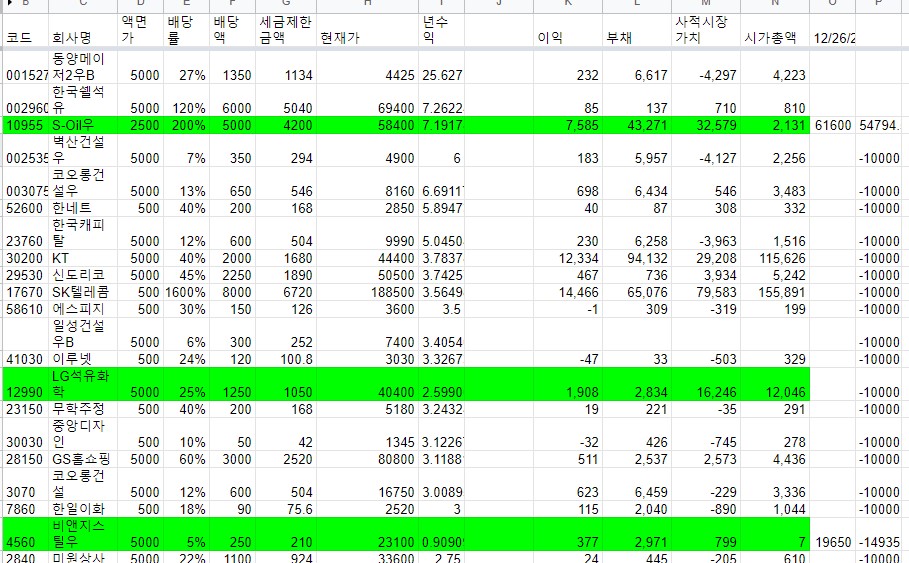This screenshot has width=909, height=563.
Task: Click the -4,297 private market value cell
Action: click(x=706, y=67)
